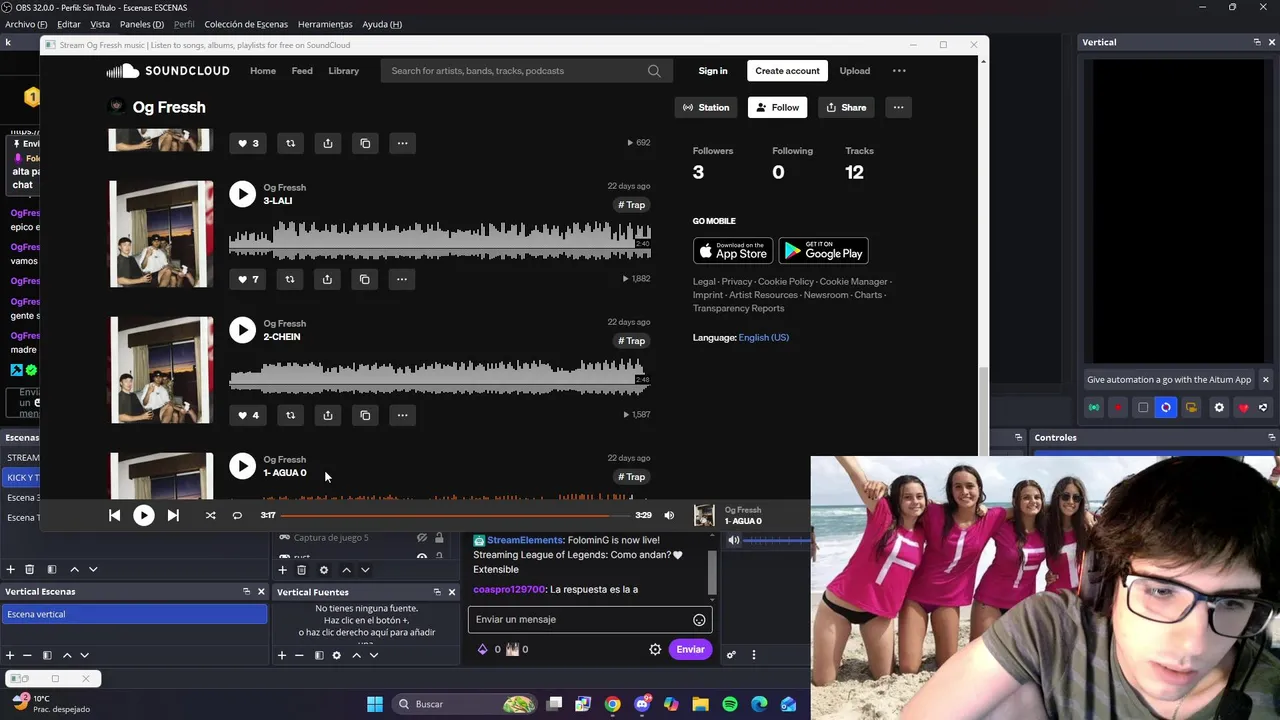Viewport: 1280px width, 720px height.
Task: Copy link of the 2-CHEIN track
Action: (365, 415)
